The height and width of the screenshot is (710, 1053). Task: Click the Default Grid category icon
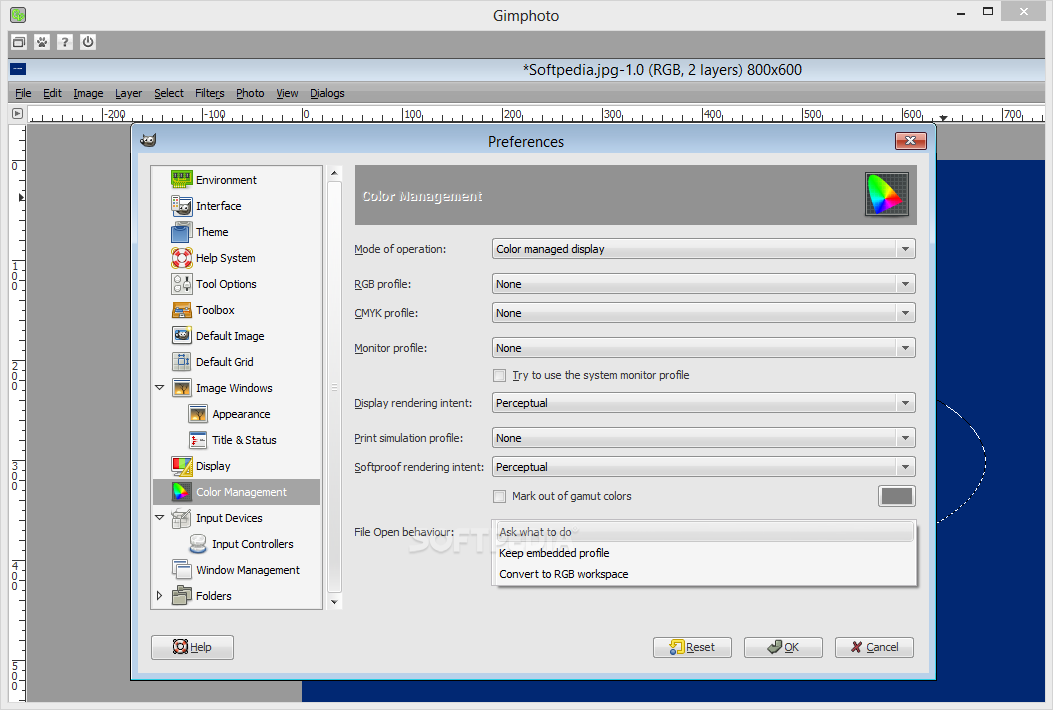coord(181,361)
